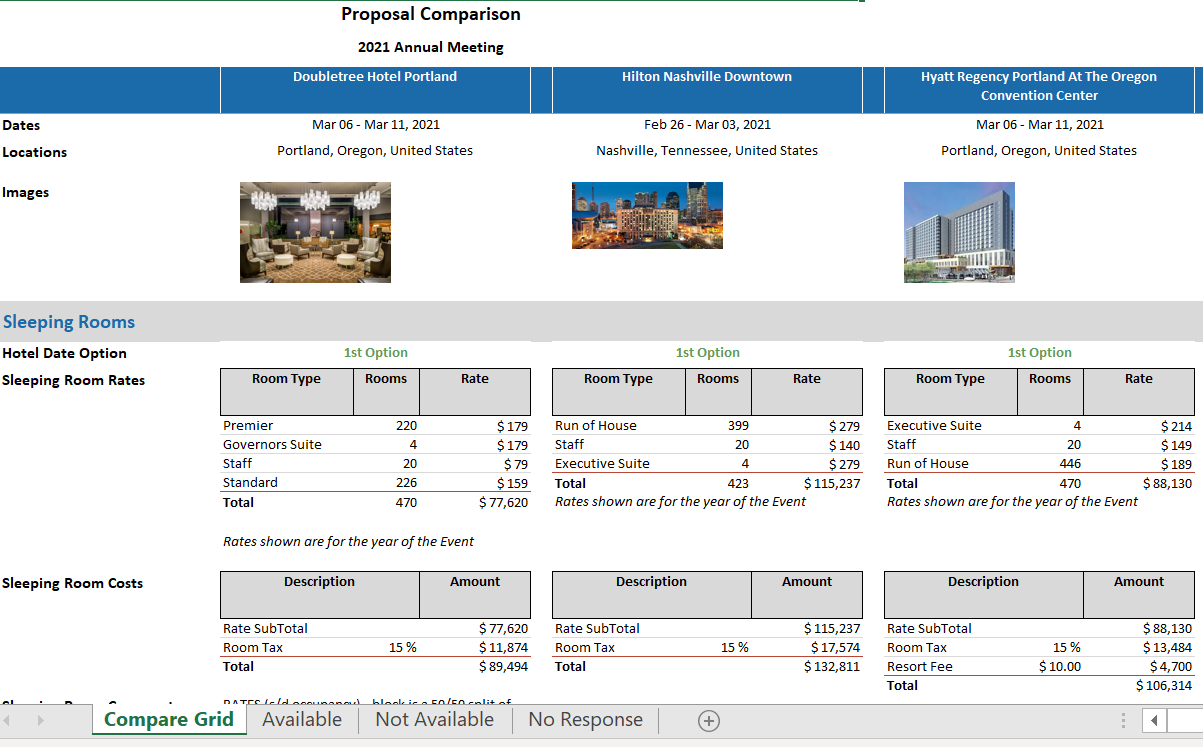This screenshot has height=747, width=1203.
Task: Select the No Response sheet tab
Action: (x=585, y=720)
